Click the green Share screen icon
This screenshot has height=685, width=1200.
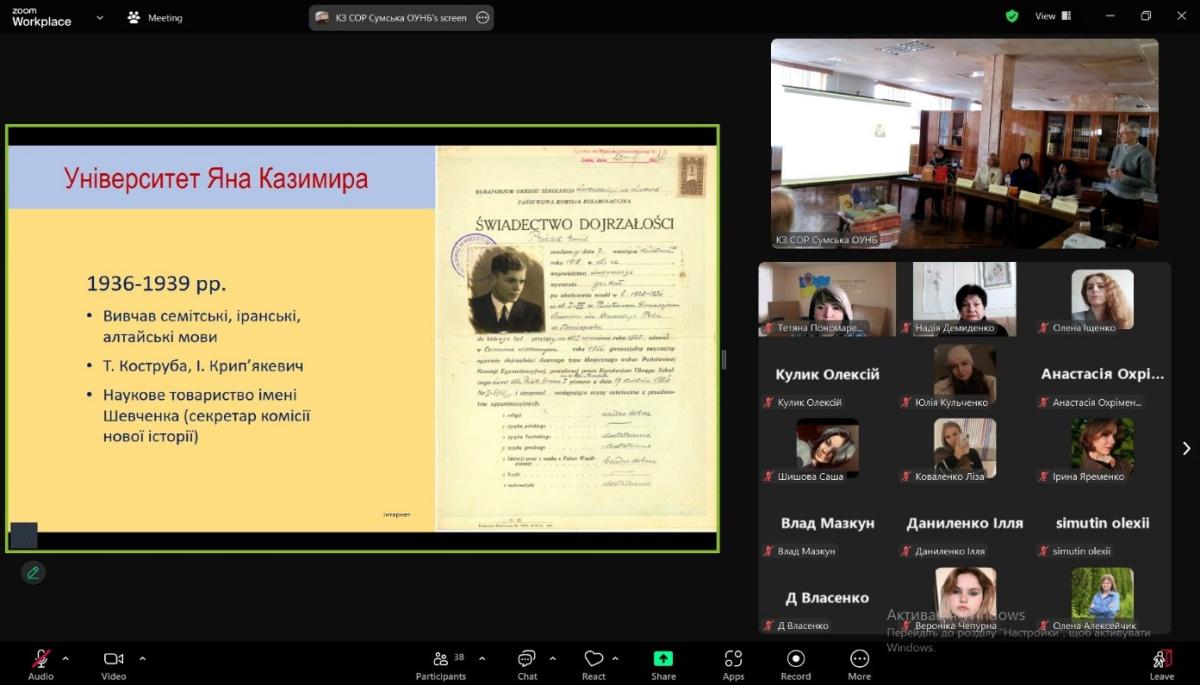click(x=663, y=659)
